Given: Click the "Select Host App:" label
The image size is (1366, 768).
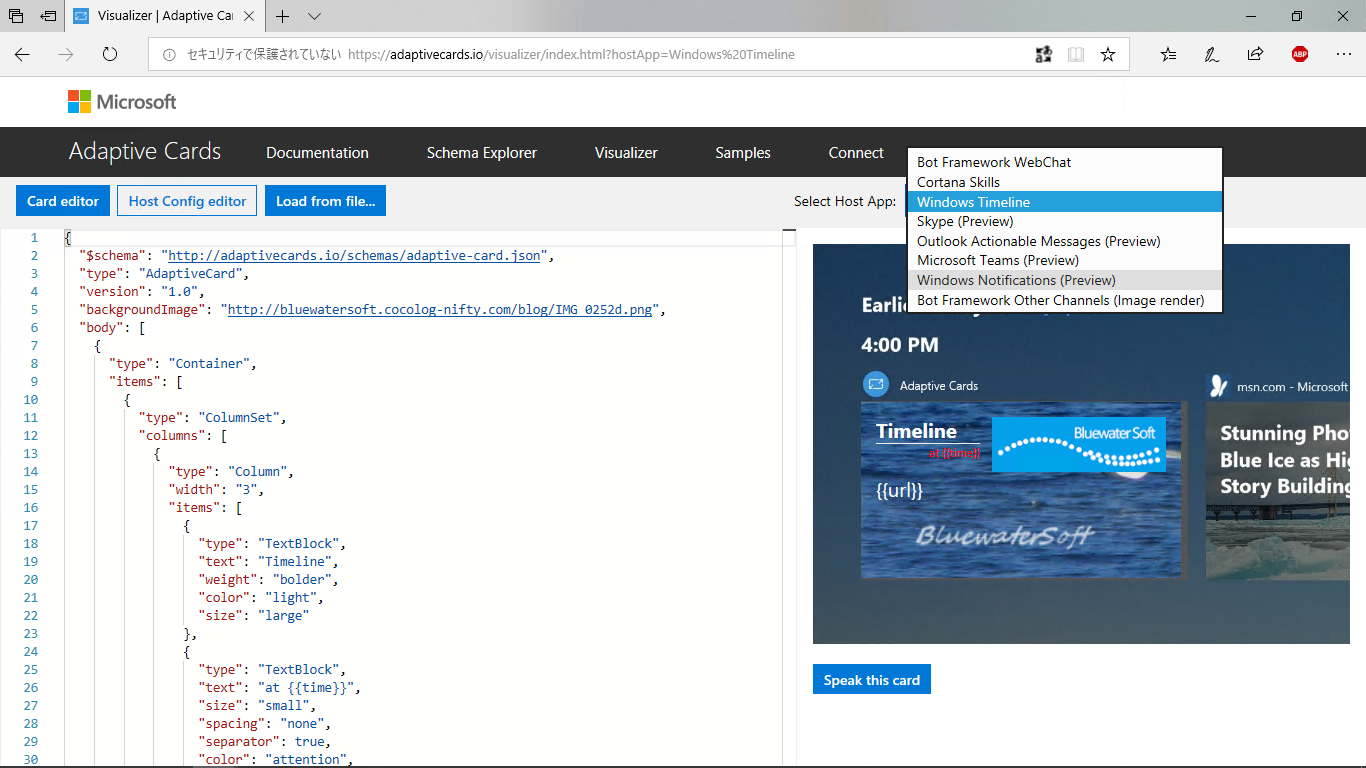Looking at the screenshot, I should (845, 201).
